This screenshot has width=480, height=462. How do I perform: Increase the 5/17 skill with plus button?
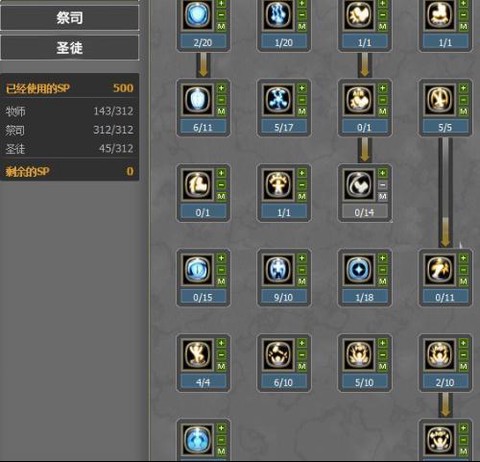[302, 88]
